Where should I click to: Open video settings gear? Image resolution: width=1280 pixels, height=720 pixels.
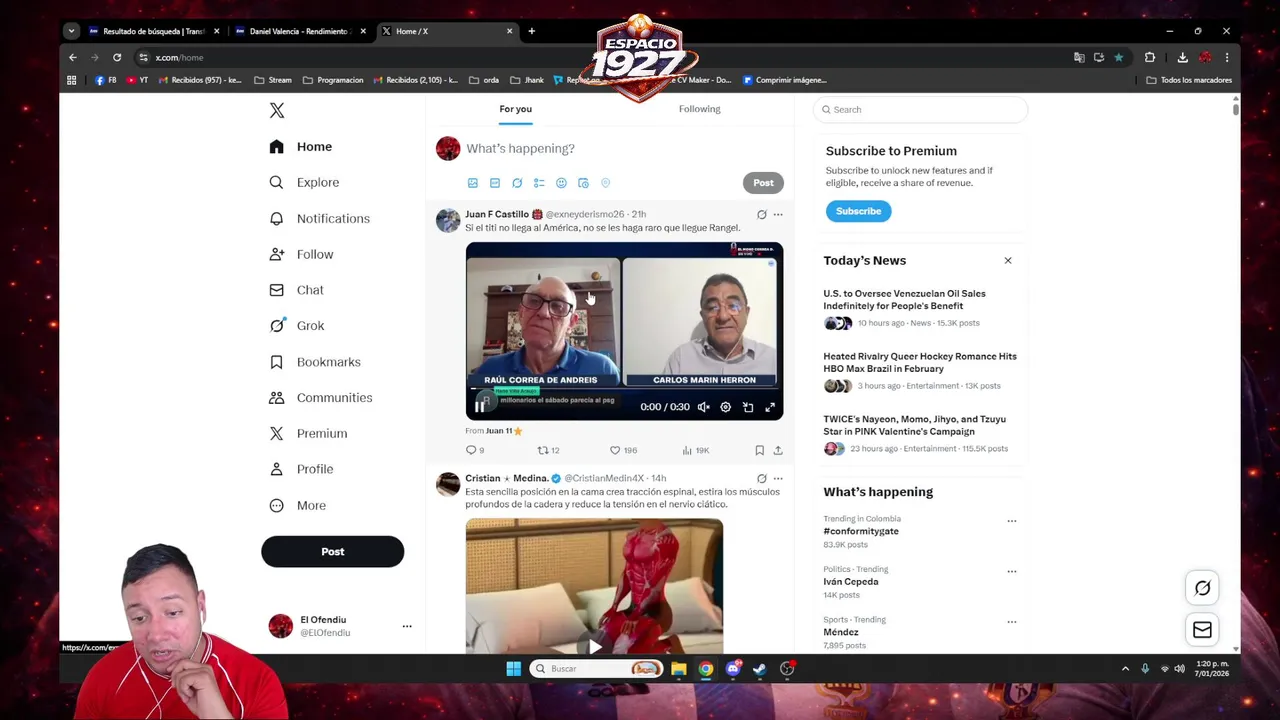tap(725, 407)
